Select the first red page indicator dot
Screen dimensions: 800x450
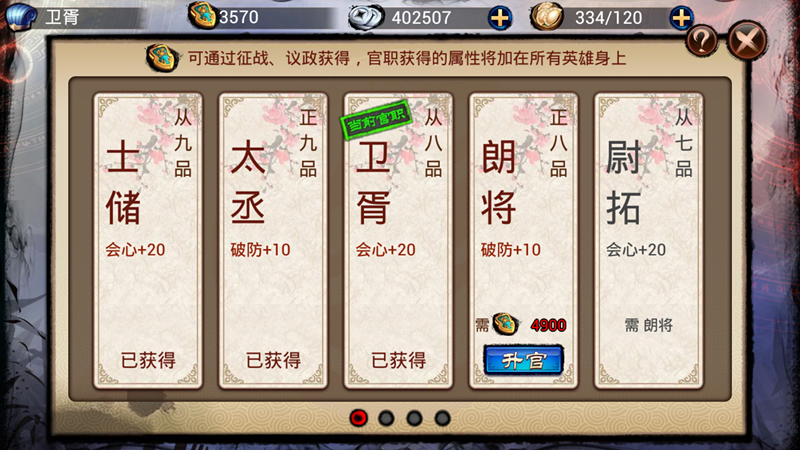pyautogui.click(x=358, y=418)
